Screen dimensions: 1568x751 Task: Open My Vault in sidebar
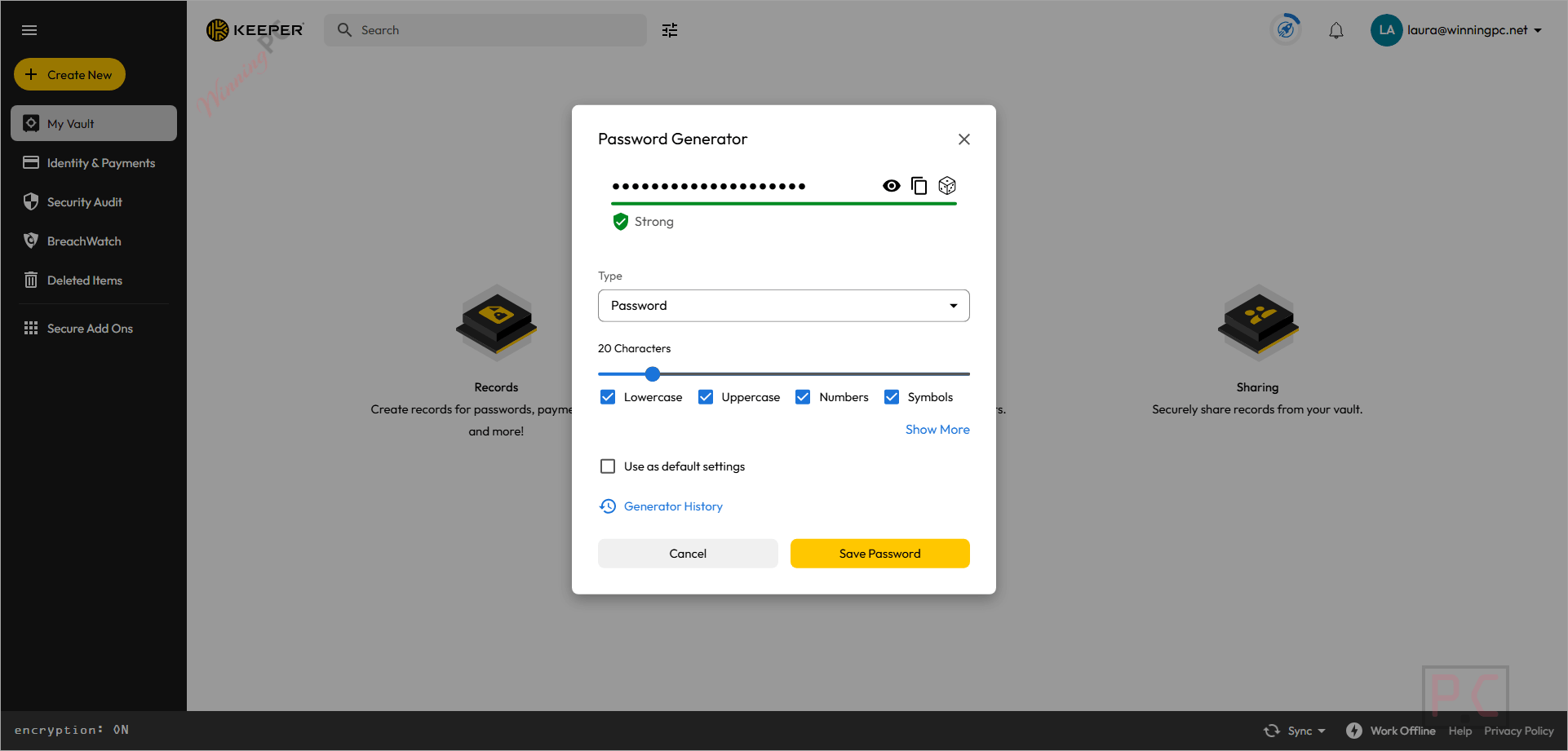point(94,123)
